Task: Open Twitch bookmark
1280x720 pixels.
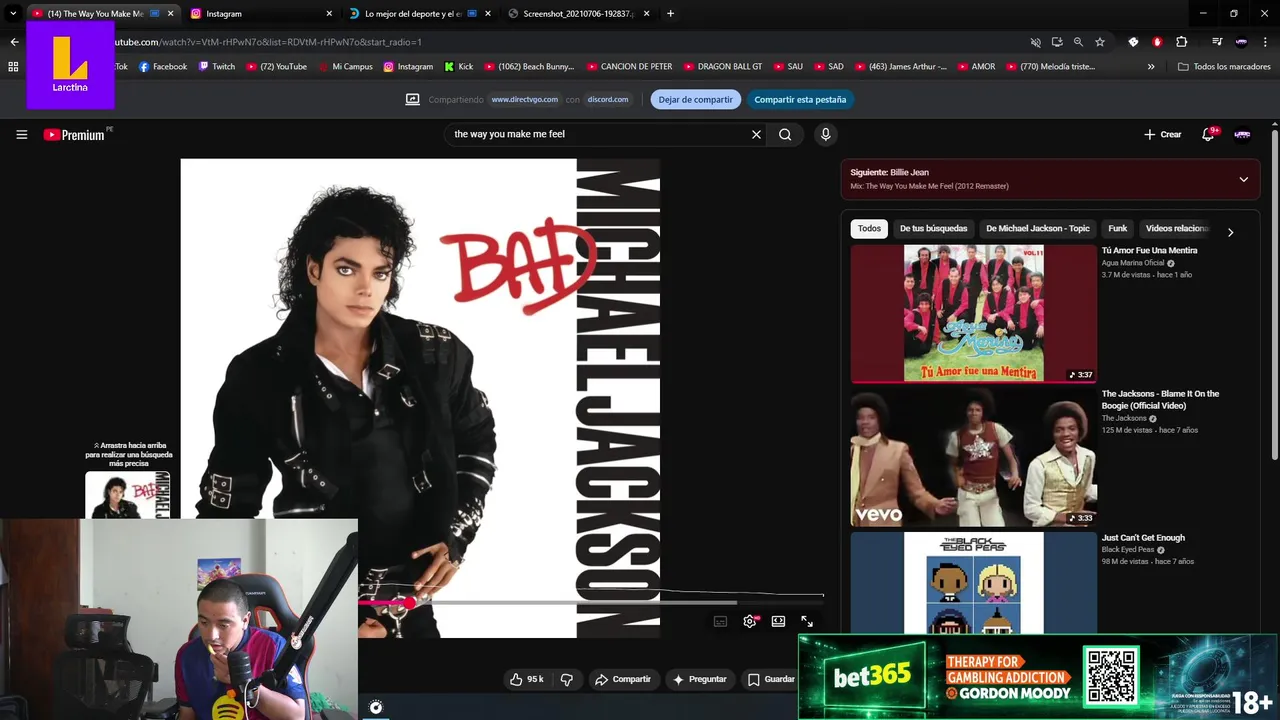Action: coord(217,67)
